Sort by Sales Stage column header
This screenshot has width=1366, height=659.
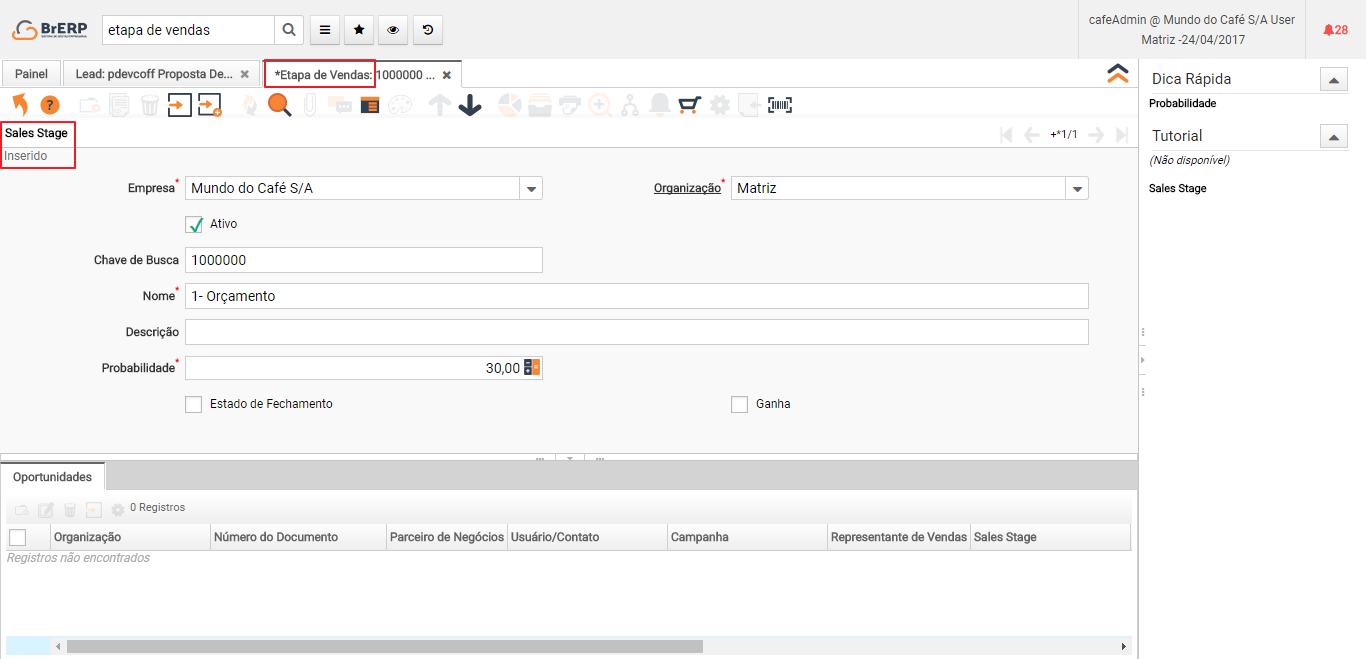(1050, 537)
